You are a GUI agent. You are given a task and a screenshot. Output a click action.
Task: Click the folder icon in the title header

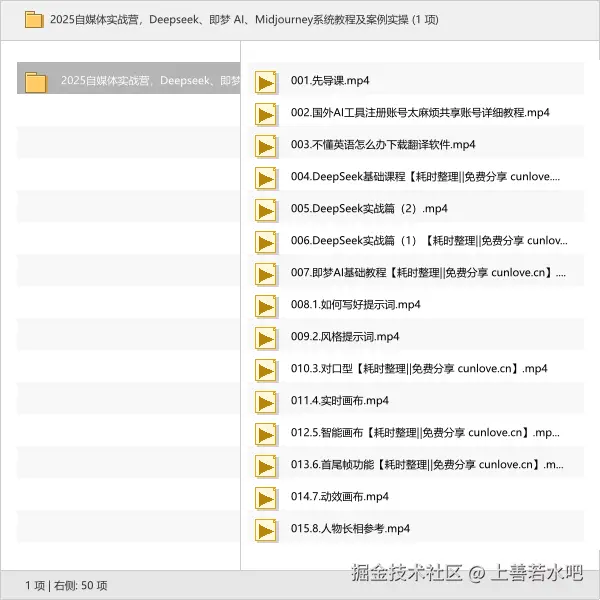pyautogui.click(x=34, y=20)
